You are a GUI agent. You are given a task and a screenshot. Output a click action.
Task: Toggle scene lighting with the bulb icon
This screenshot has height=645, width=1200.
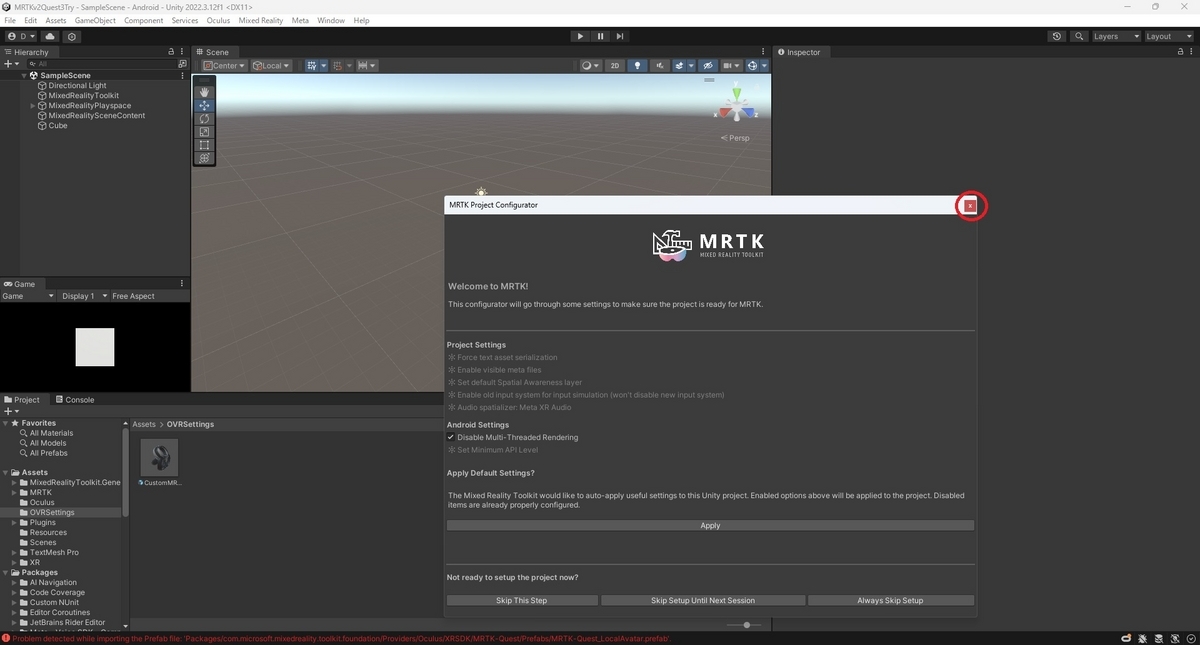[637, 65]
